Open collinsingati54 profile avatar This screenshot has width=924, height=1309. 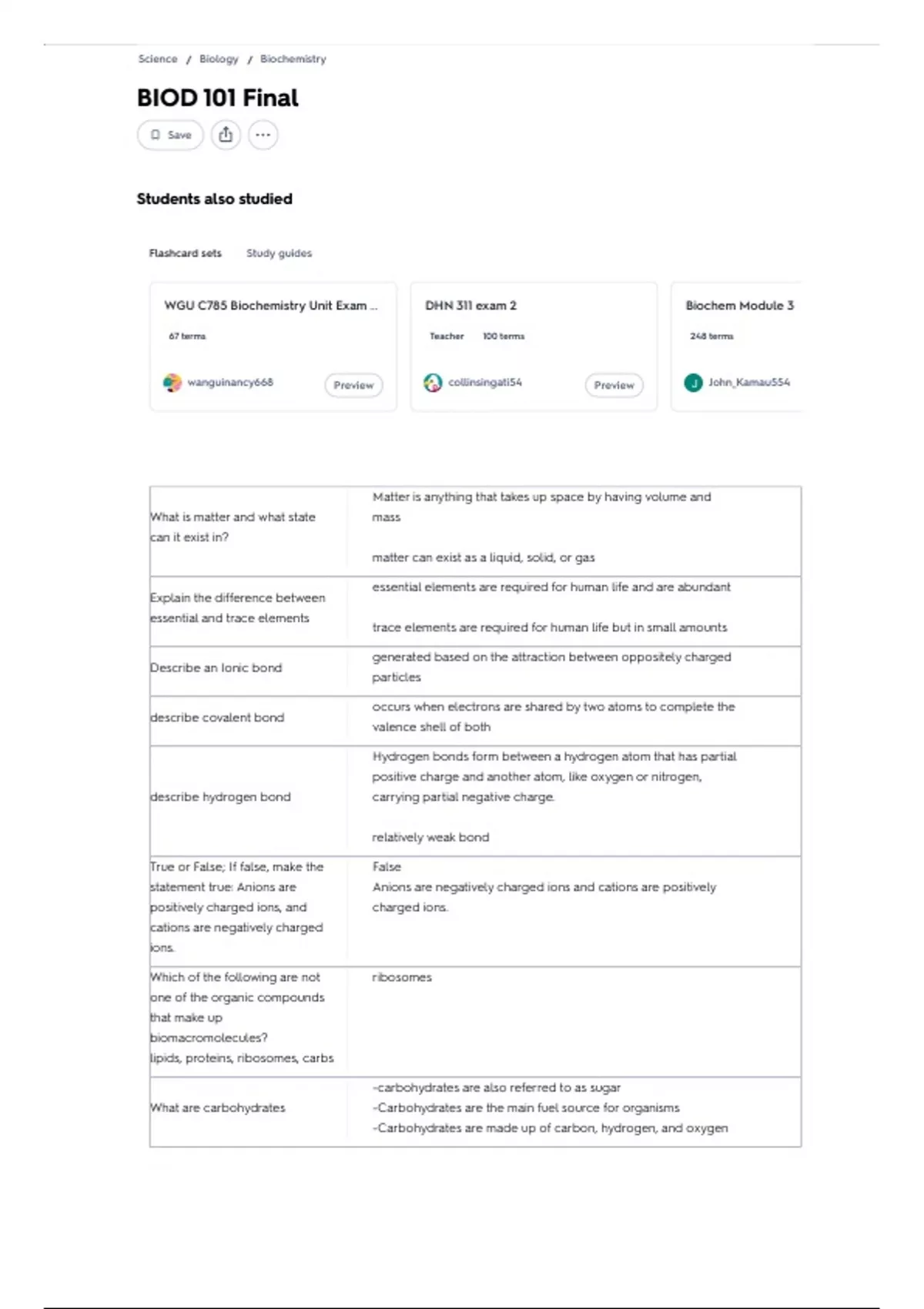[x=433, y=383]
